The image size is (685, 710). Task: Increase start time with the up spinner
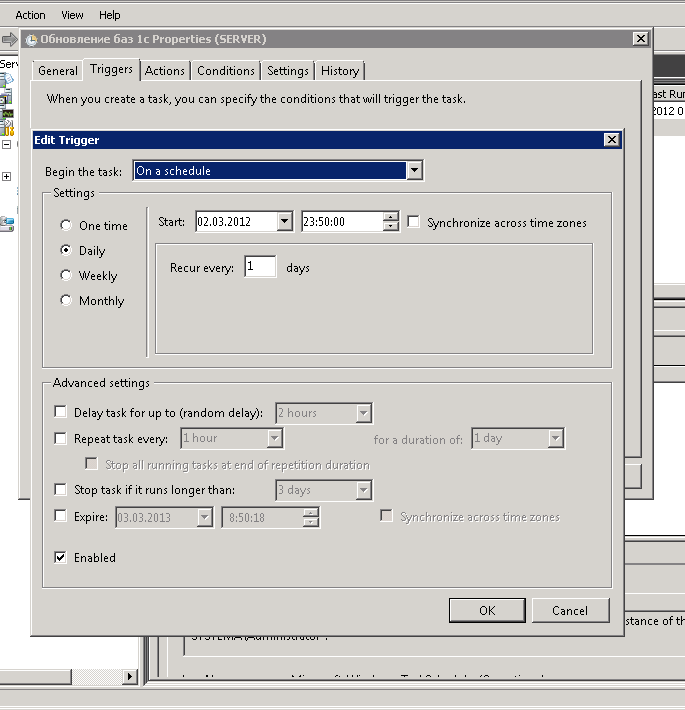tap(390, 217)
